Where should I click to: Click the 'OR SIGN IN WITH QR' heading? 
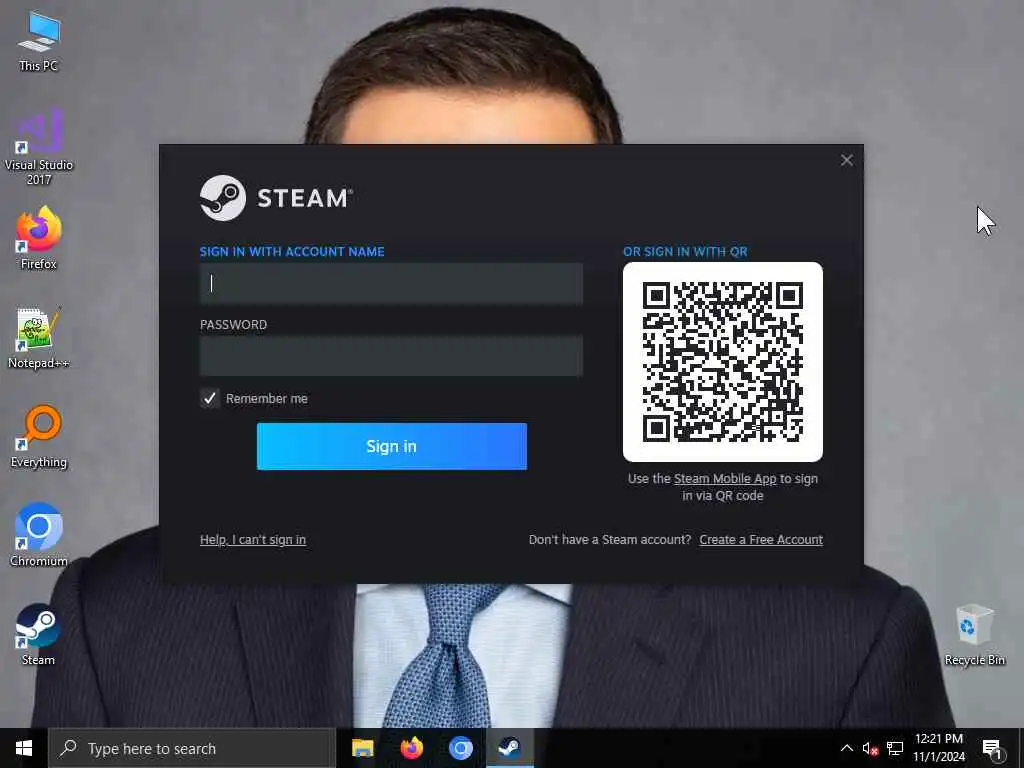685,251
